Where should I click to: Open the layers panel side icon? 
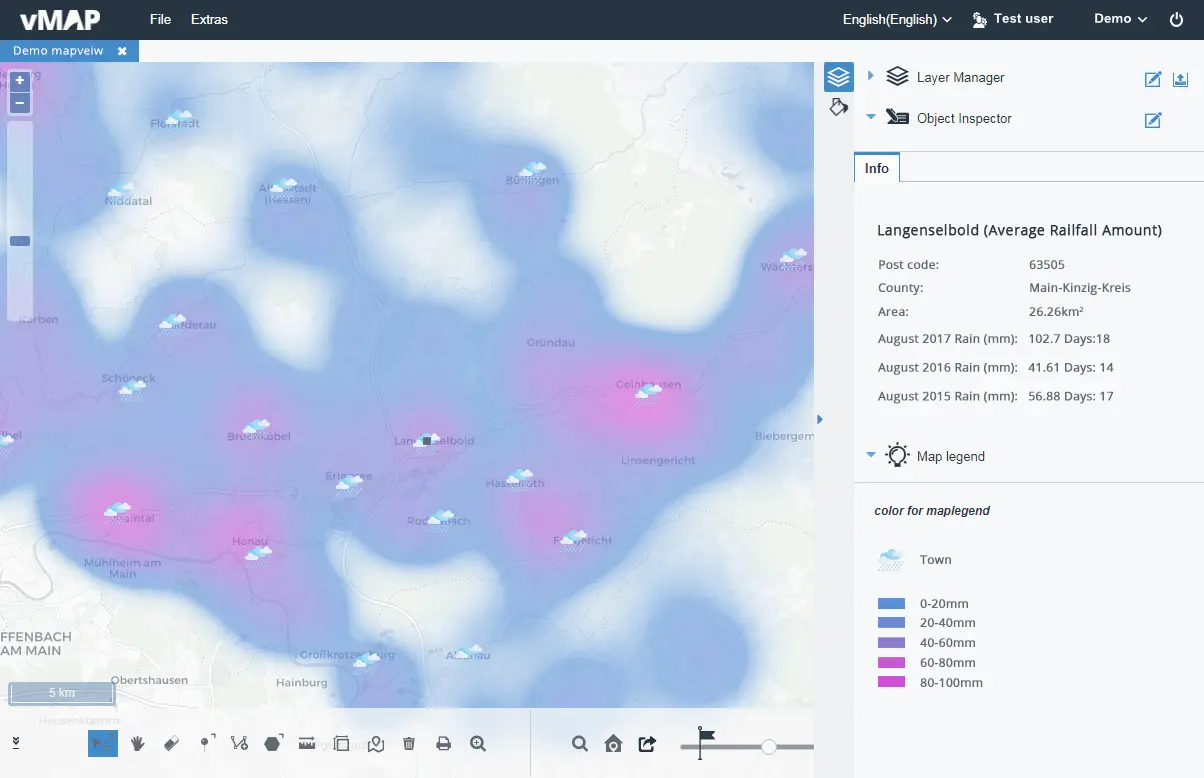[838, 77]
